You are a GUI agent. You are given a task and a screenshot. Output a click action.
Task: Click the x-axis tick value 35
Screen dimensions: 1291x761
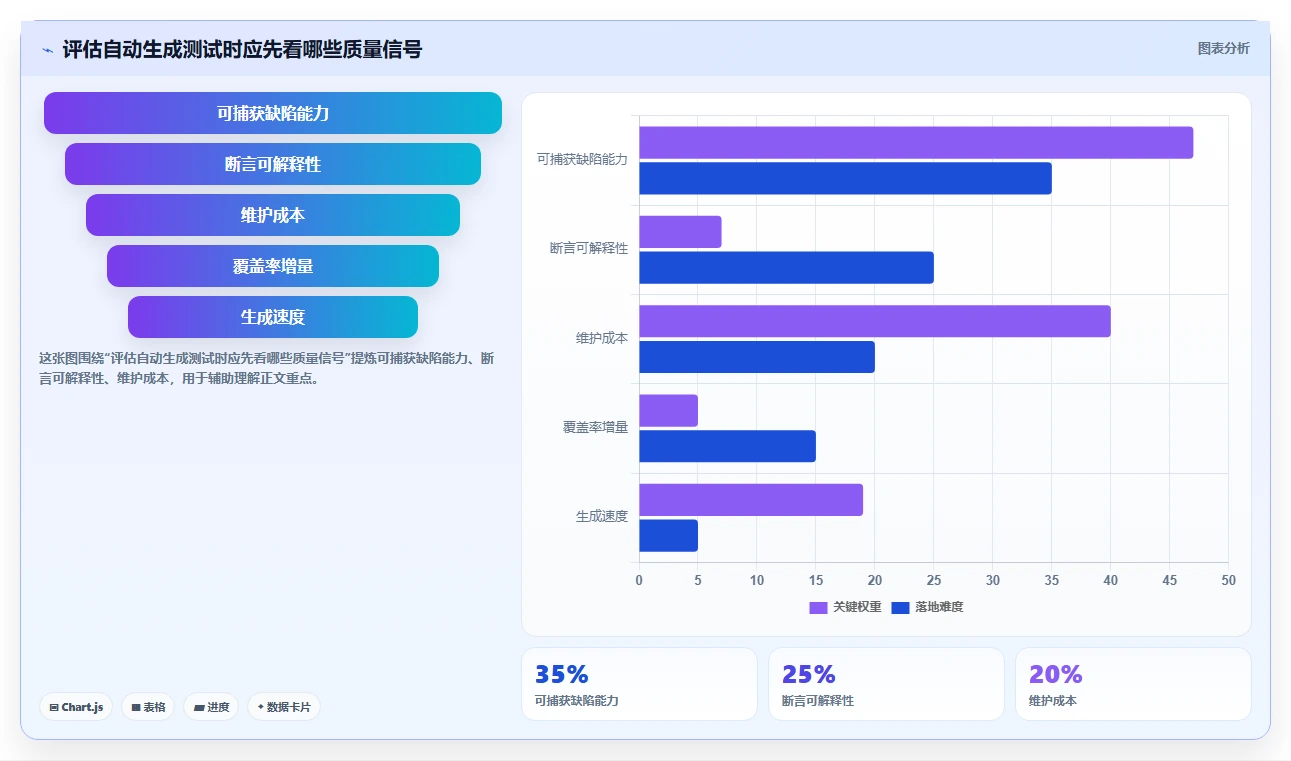[x=1052, y=580]
